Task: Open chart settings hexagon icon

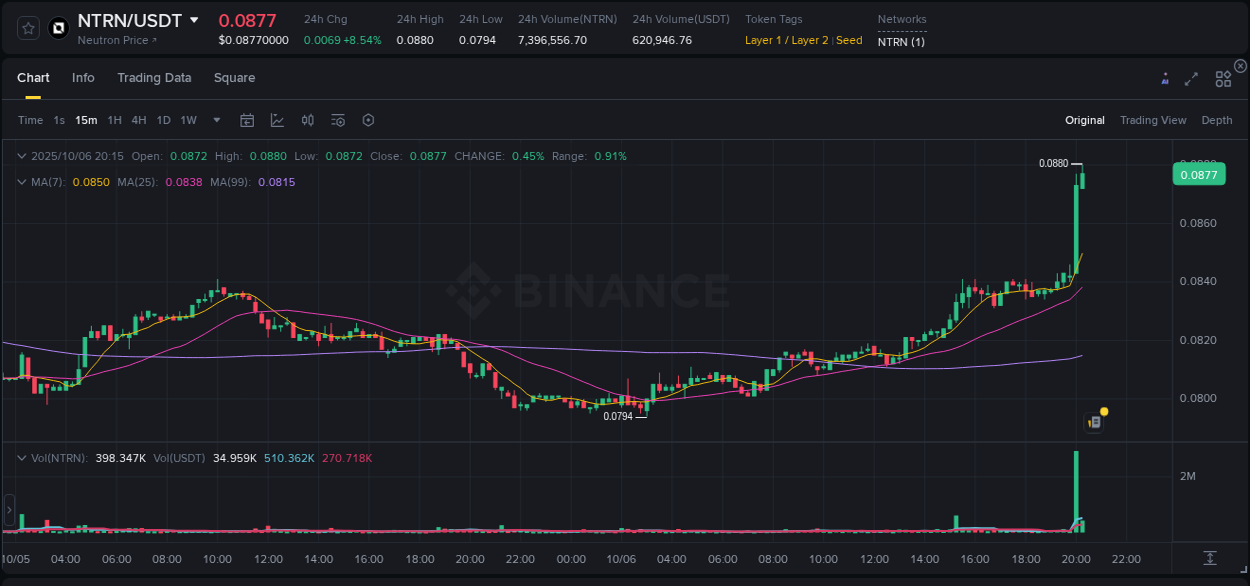Action: (368, 119)
